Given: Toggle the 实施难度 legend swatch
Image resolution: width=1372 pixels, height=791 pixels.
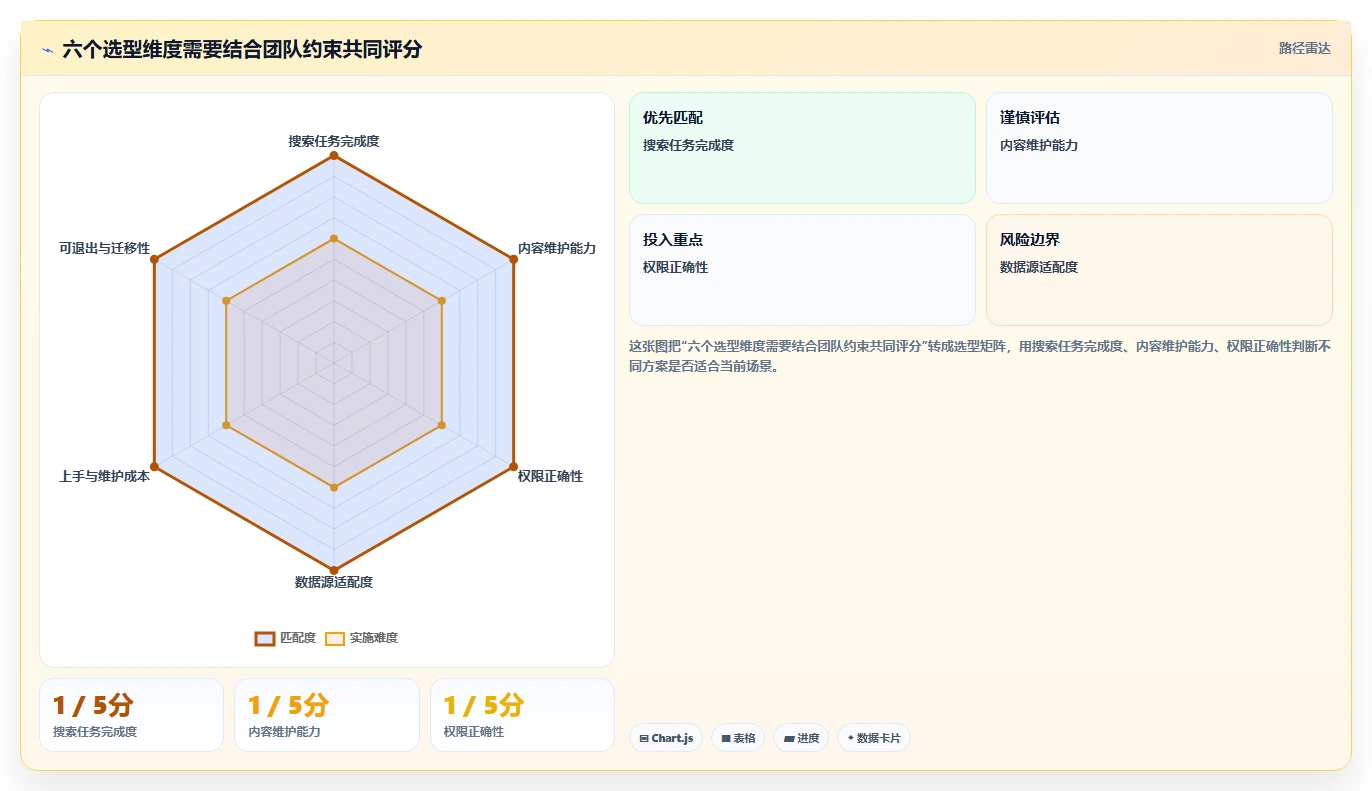Looking at the screenshot, I should click(x=335, y=638).
